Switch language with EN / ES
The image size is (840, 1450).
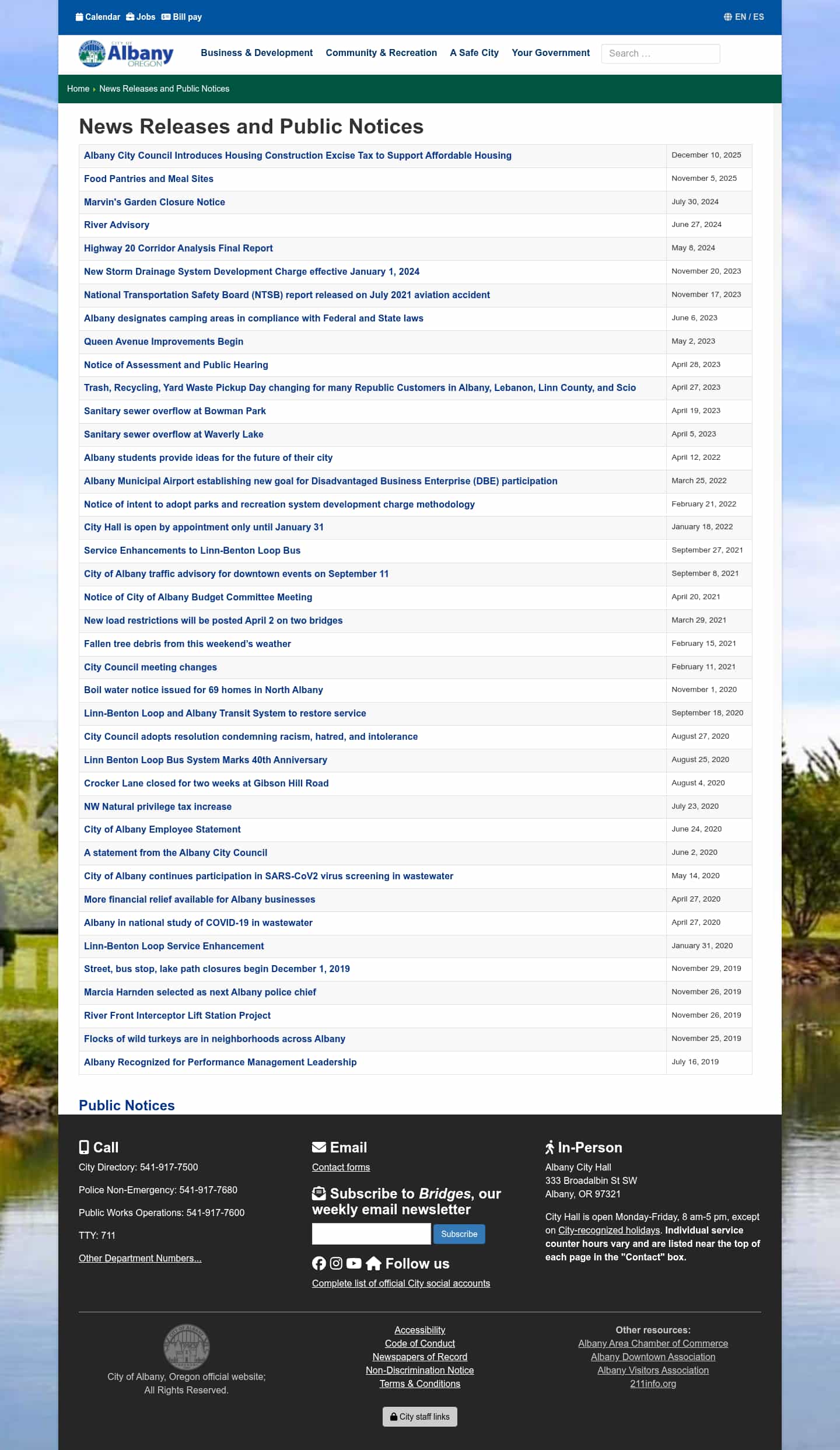(744, 17)
